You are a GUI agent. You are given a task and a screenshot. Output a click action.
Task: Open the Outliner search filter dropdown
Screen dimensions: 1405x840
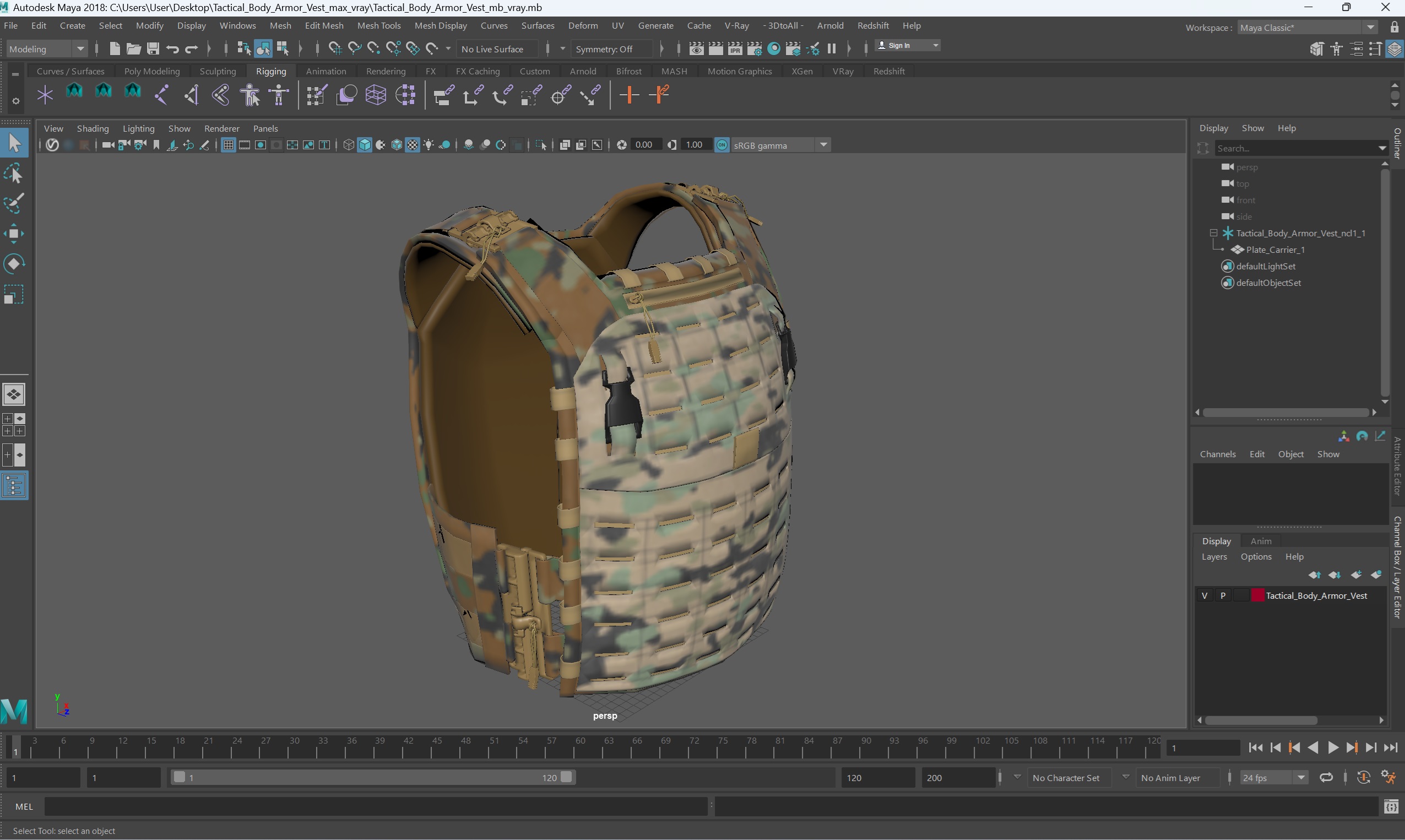[x=1382, y=148]
